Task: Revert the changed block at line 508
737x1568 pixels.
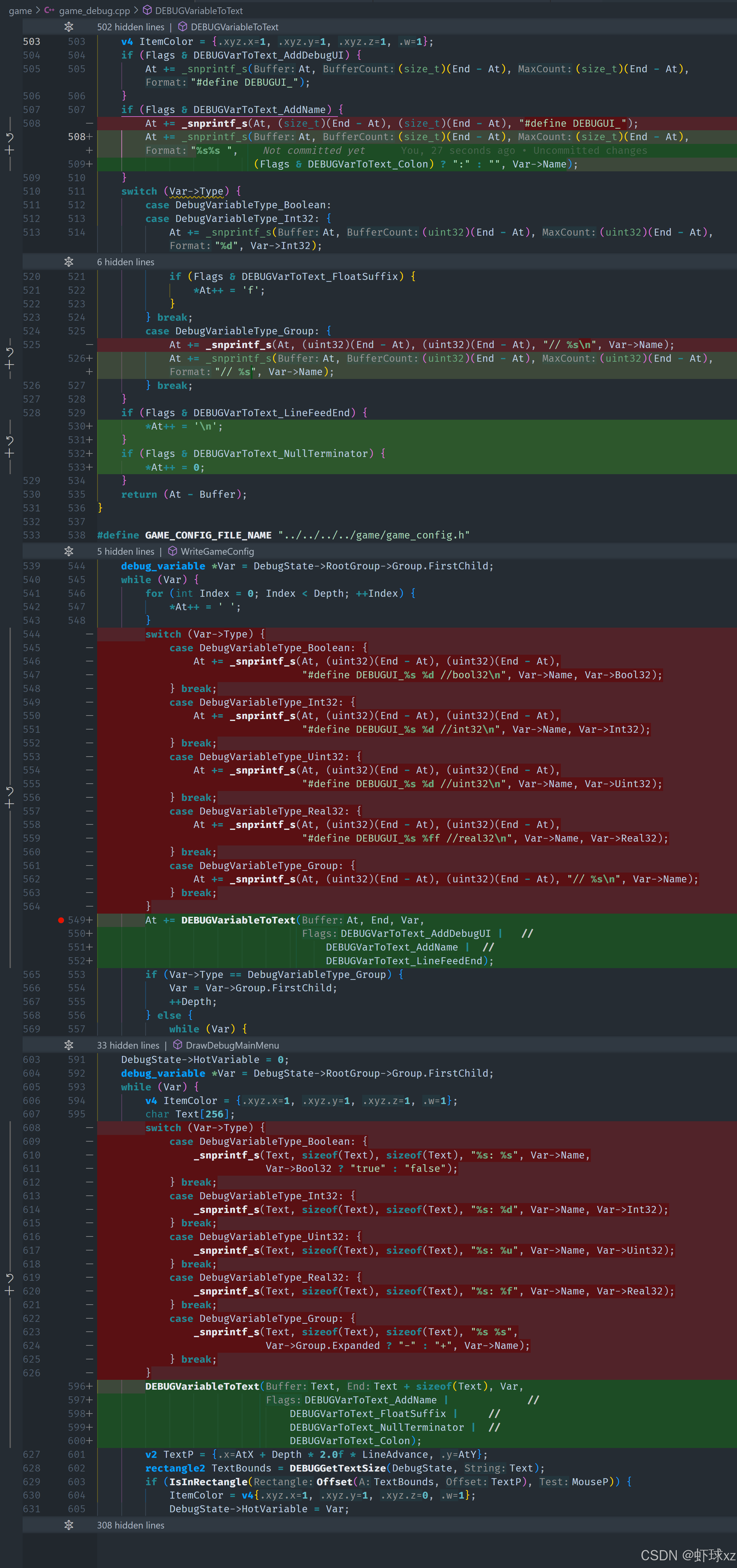Action: pyautogui.click(x=10, y=137)
